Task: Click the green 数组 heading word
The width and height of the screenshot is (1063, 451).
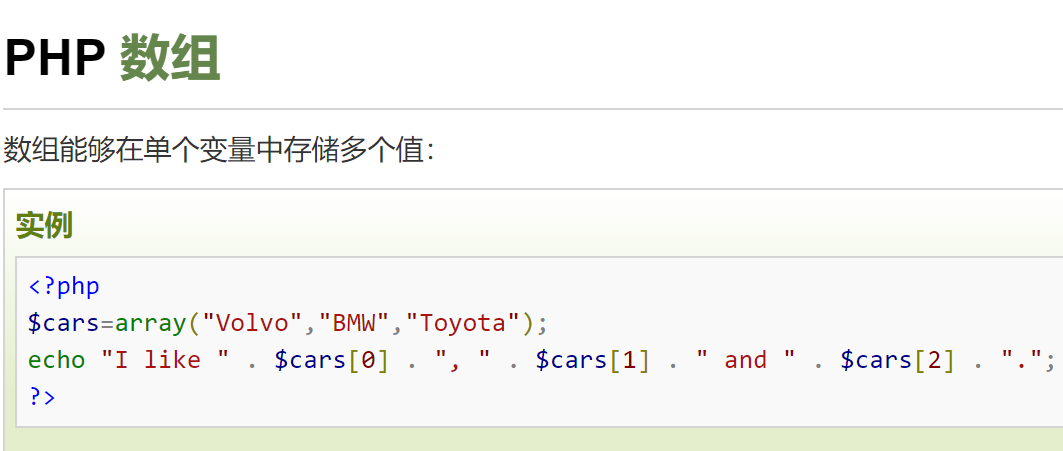Action: (x=170, y=59)
